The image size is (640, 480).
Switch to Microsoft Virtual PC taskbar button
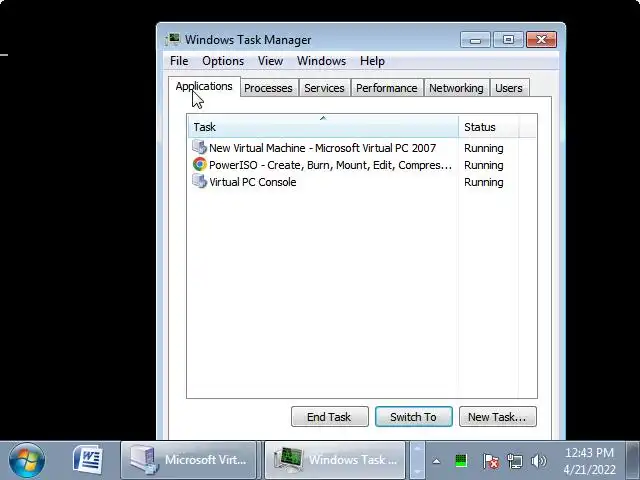(x=189, y=460)
